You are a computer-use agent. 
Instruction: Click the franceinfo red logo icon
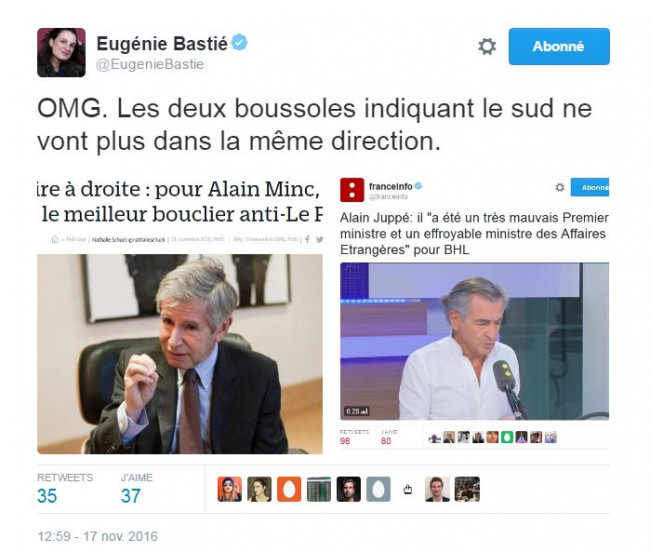[352, 190]
